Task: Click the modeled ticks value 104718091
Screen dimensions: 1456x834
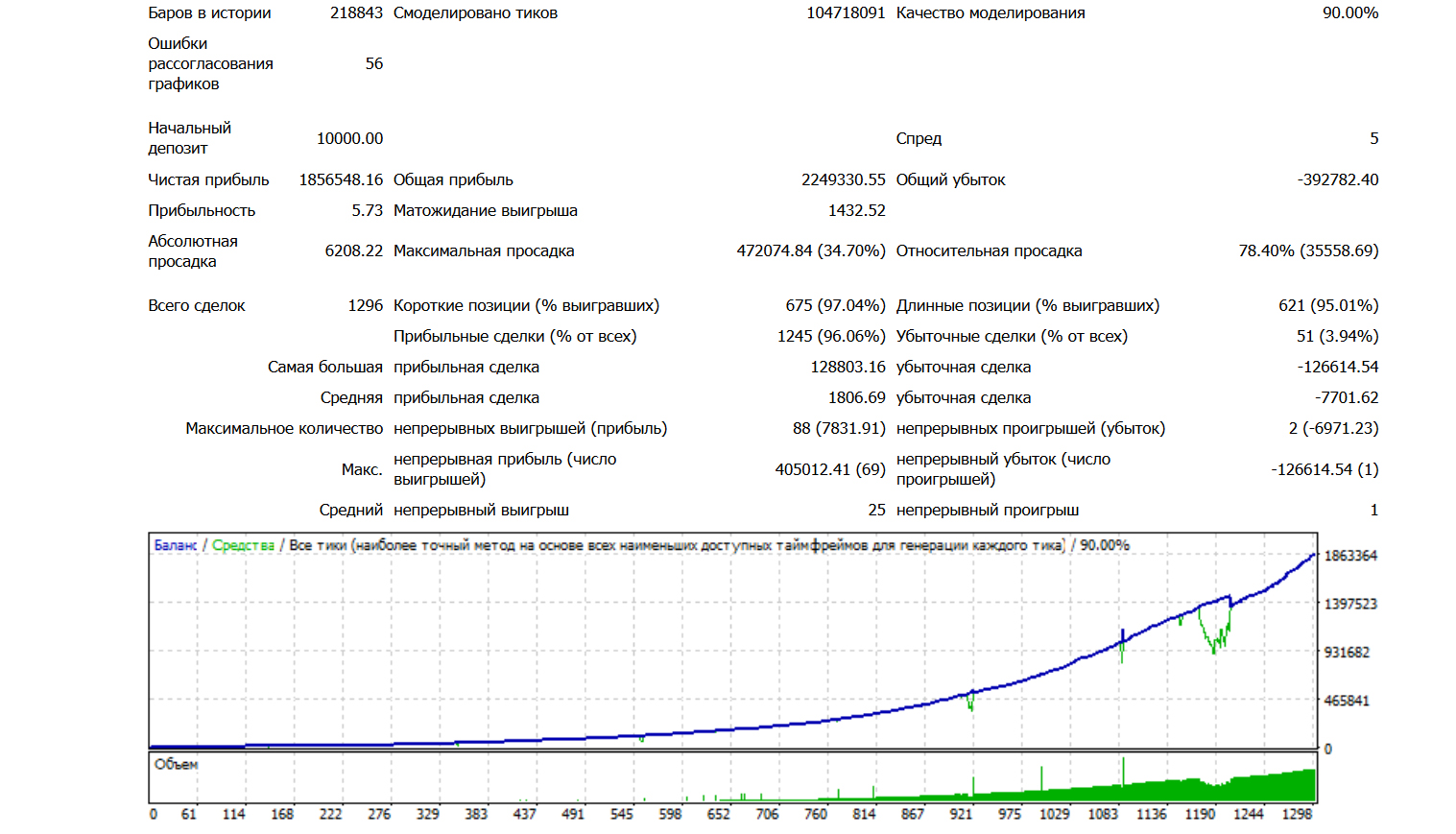Action: [x=846, y=12]
